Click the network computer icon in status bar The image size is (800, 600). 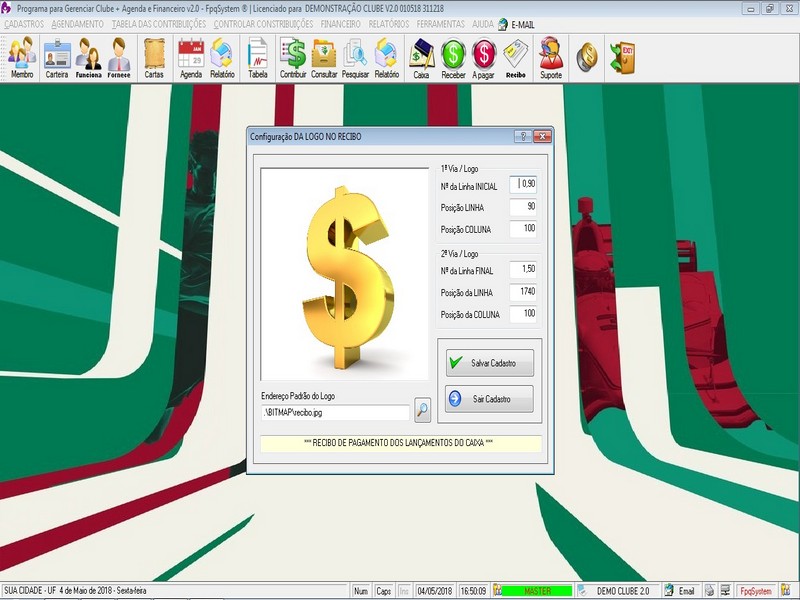tap(726, 591)
